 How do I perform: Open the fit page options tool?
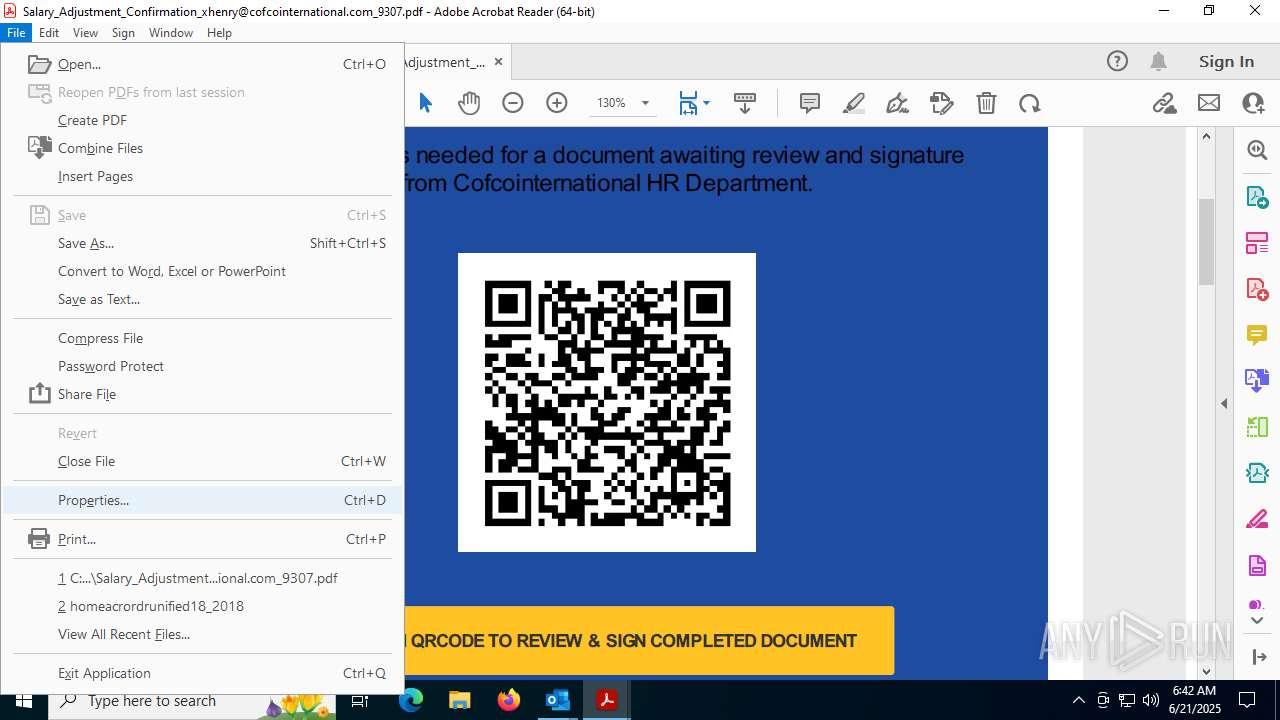pyautogui.click(x=693, y=103)
